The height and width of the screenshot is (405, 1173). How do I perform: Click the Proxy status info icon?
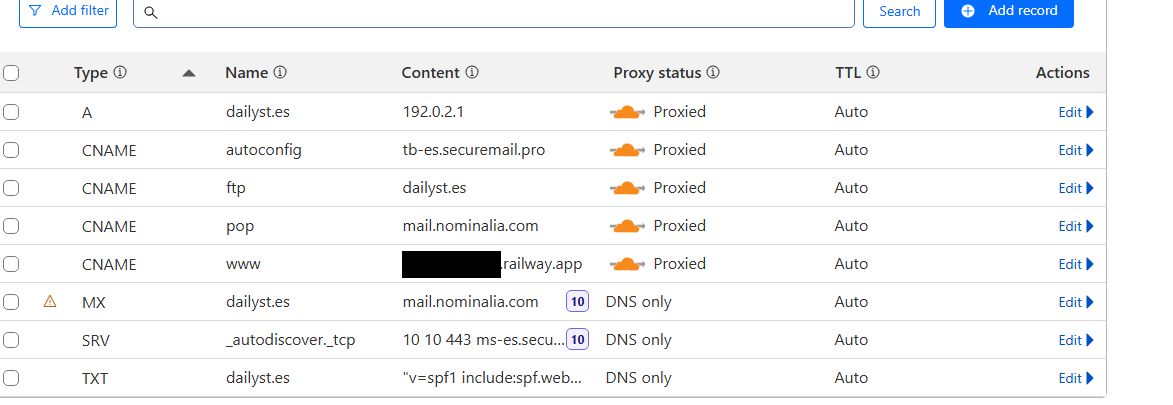pos(713,73)
